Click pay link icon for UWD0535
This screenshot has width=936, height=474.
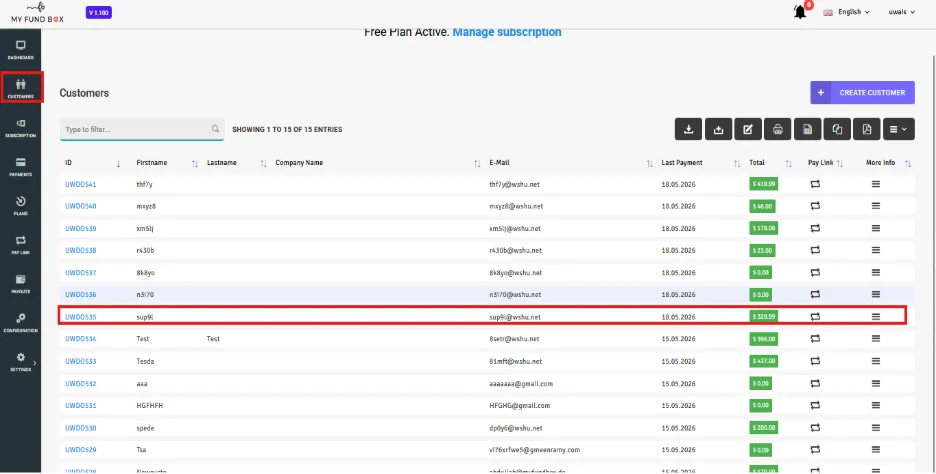(x=815, y=316)
